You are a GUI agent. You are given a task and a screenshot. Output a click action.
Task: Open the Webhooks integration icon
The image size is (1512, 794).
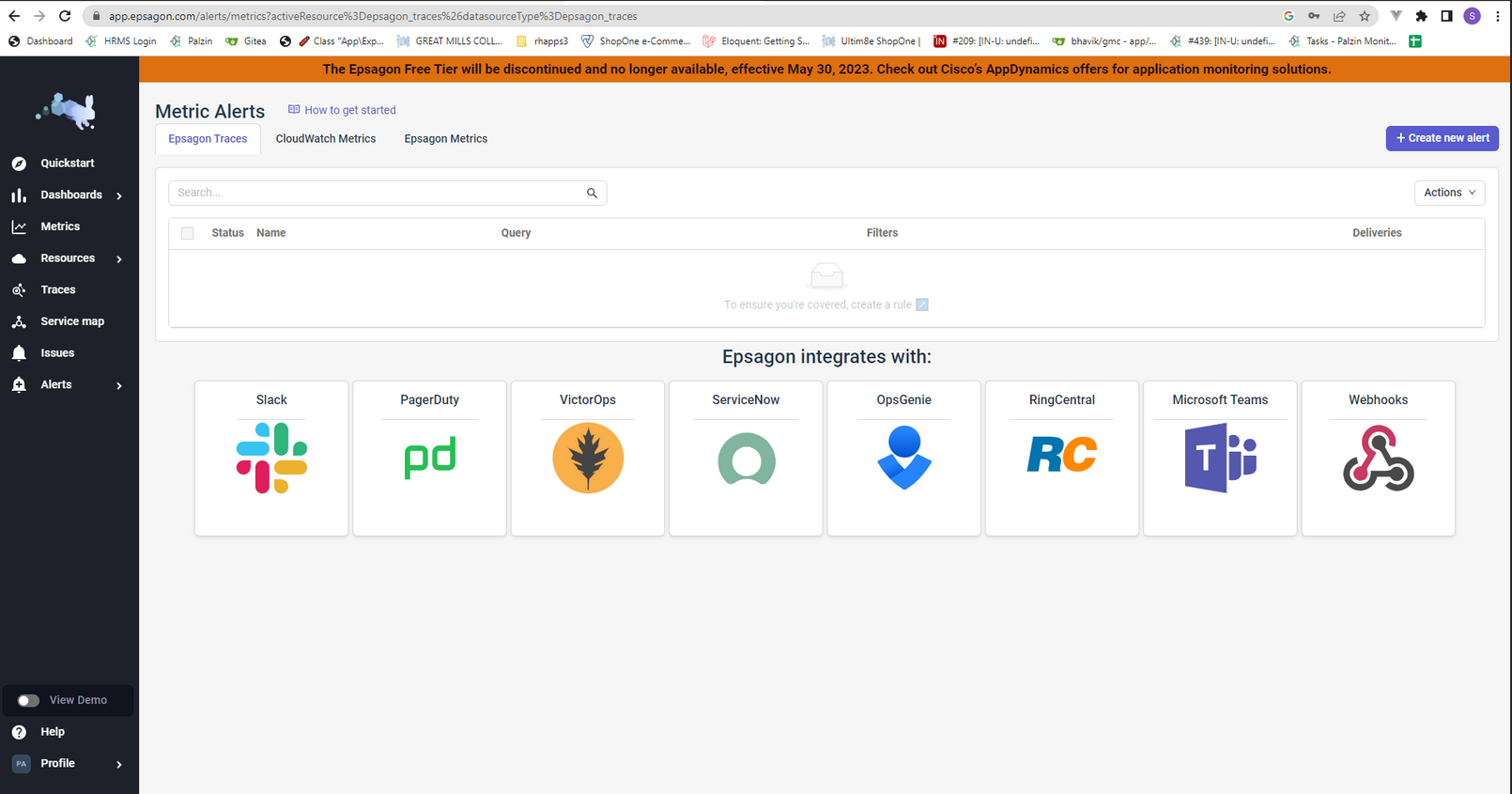click(x=1378, y=458)
